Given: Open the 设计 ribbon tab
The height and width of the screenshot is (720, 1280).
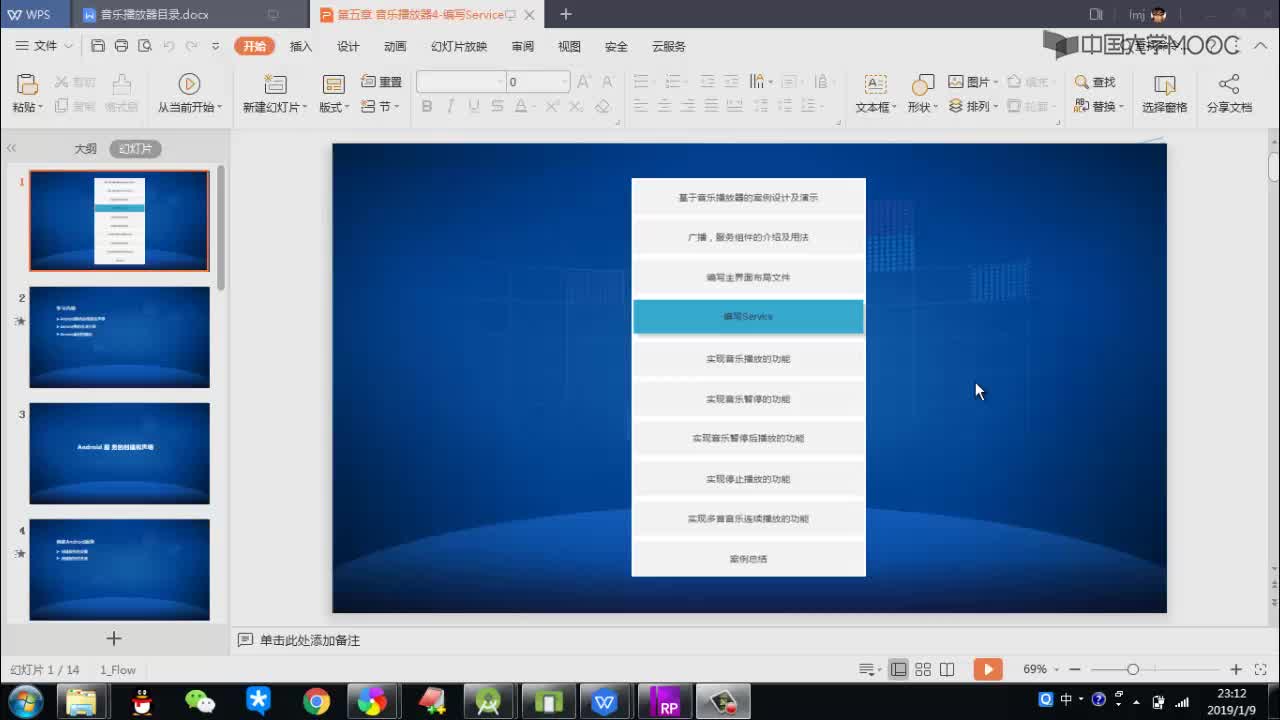Looking at the screenshot, I should (348, 46).
